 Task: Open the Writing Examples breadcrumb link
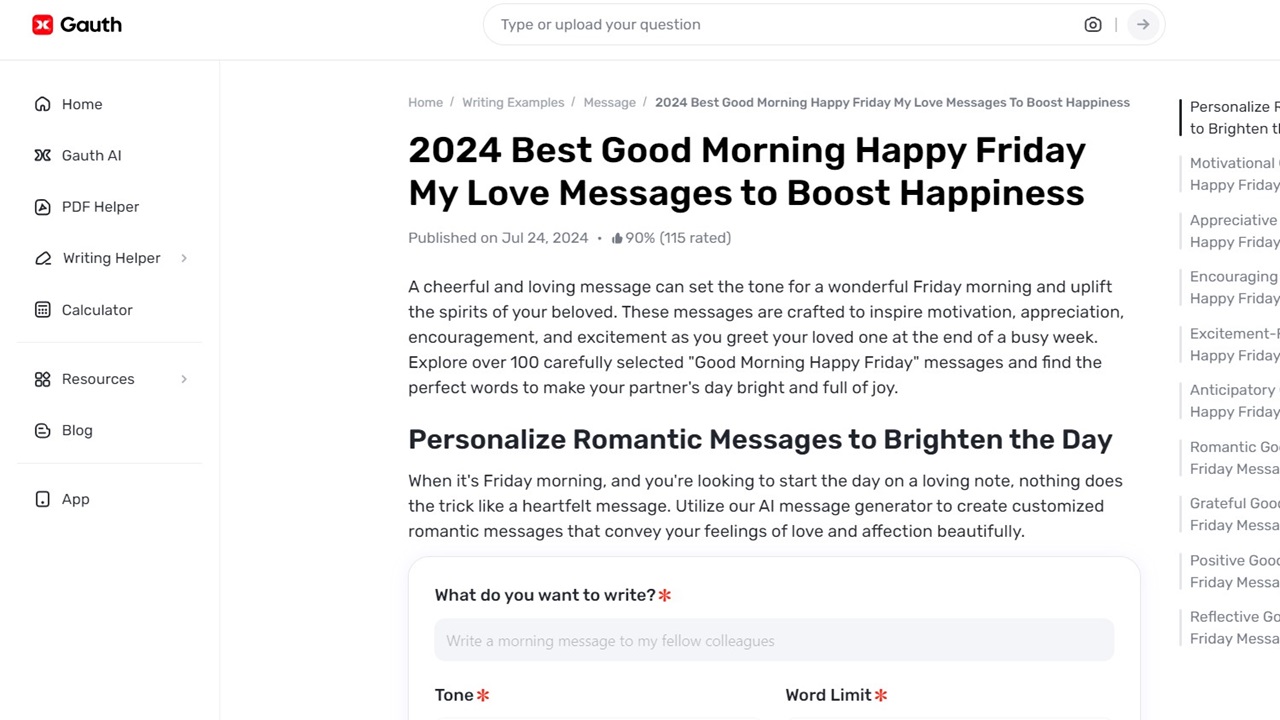pos(513,102)
